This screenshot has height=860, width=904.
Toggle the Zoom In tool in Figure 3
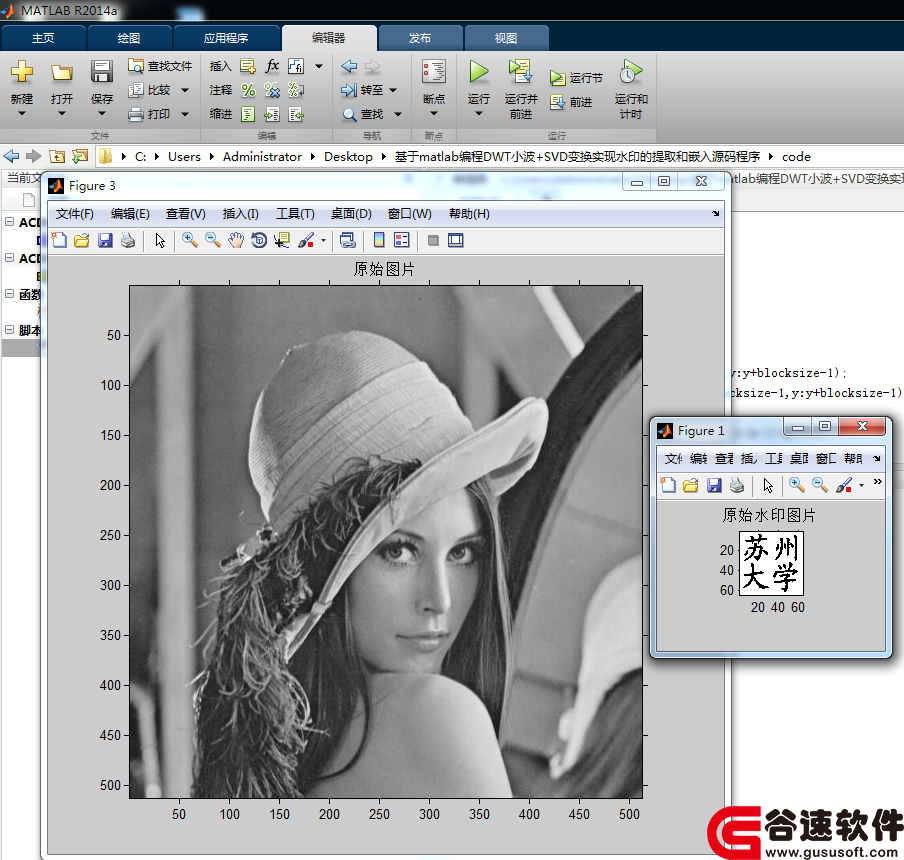190,240
